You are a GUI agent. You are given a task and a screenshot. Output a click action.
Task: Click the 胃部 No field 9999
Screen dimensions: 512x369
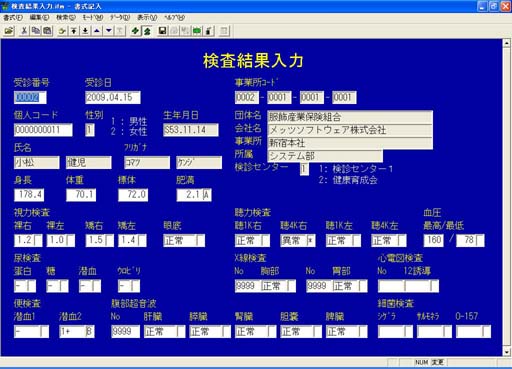coord(319,286)
